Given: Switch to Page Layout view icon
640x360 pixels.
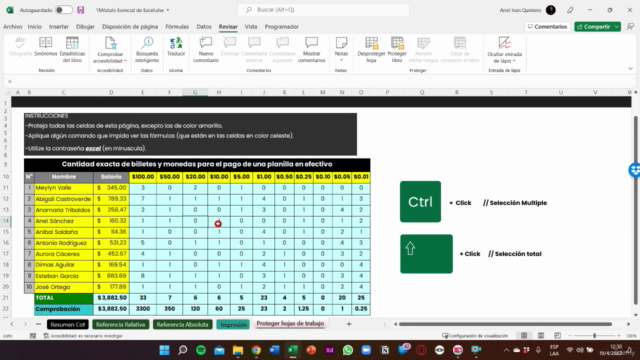Looking at the screenshot, I should (x=541, y=336).
